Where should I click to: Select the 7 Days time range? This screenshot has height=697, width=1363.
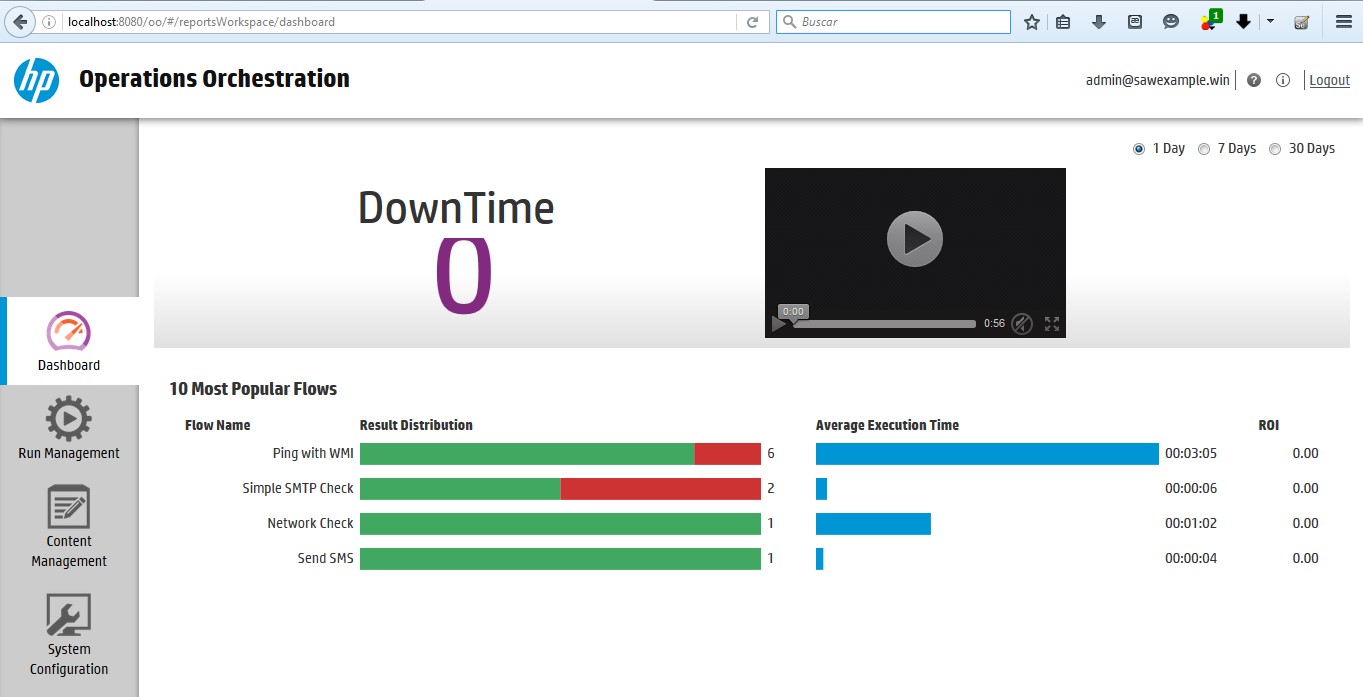pyautogui.click(x=1205, y=149)
